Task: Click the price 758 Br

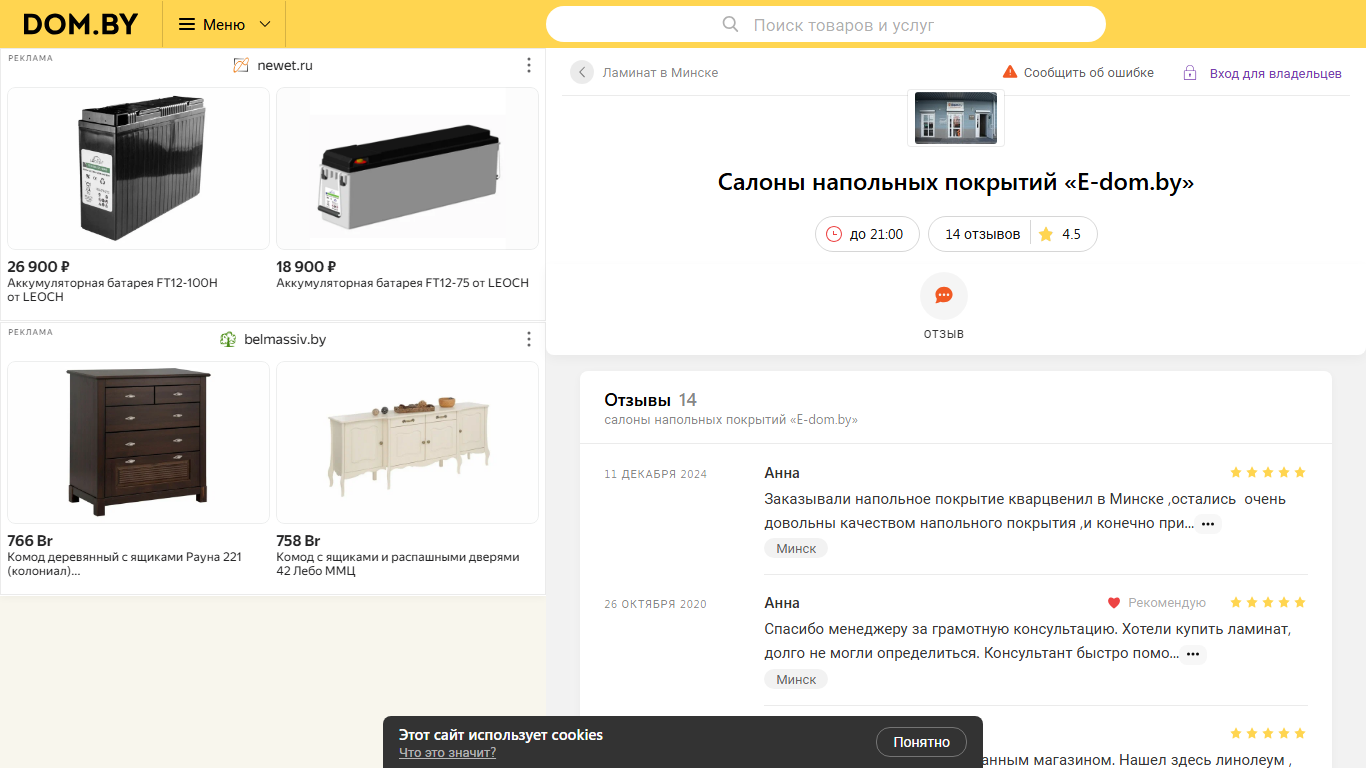Action: pos(298,541)
